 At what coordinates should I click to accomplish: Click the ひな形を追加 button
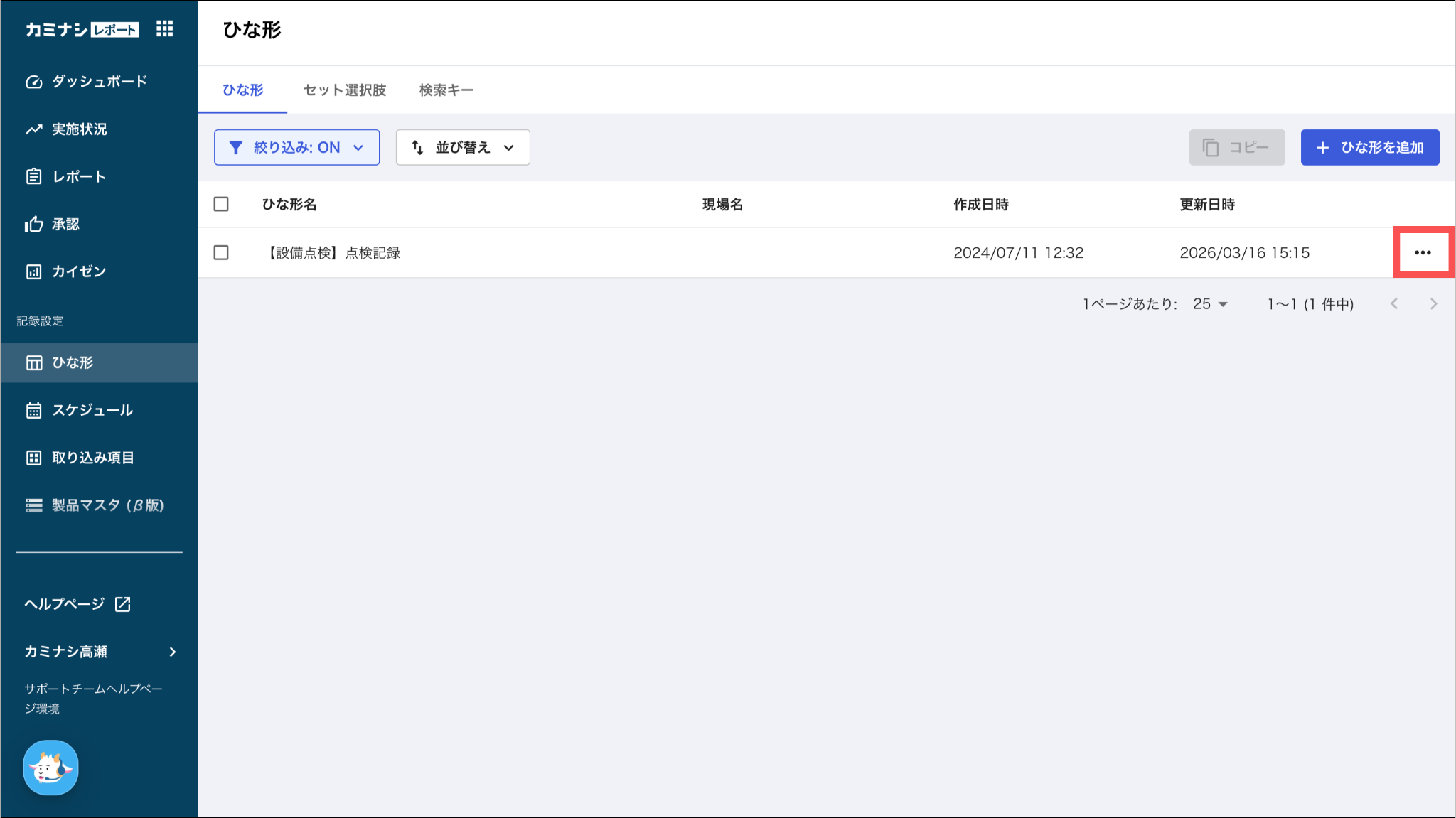point(1369,147)
